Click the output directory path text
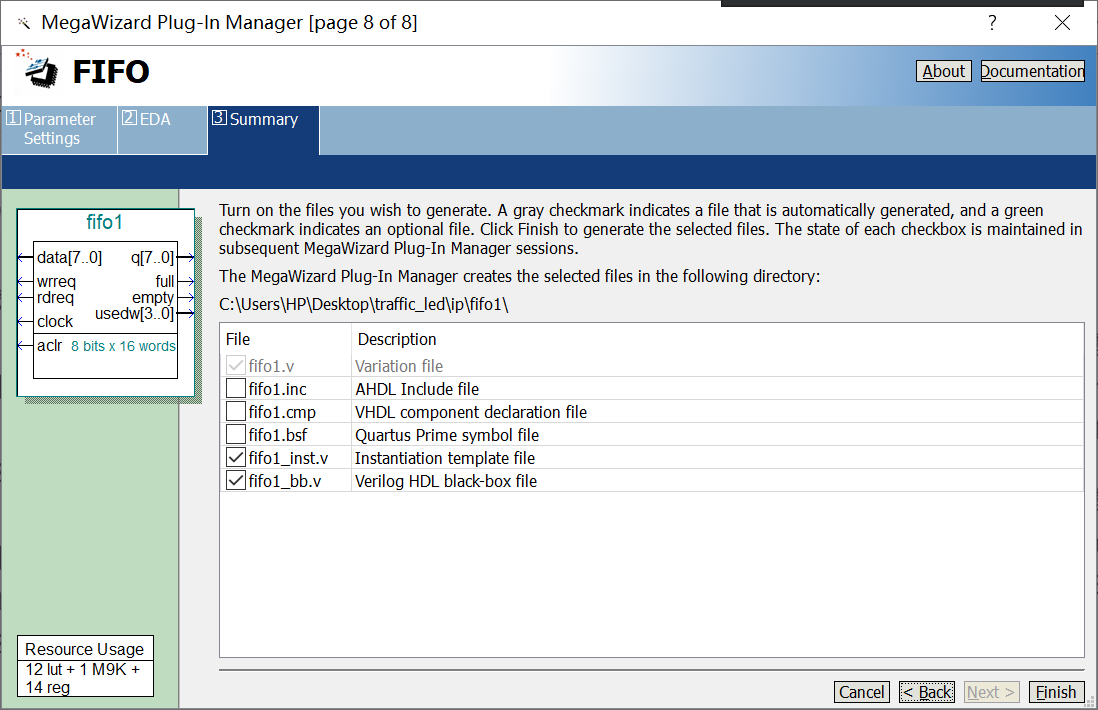The height and width of the screenshot is (710, 1098). 363,305
